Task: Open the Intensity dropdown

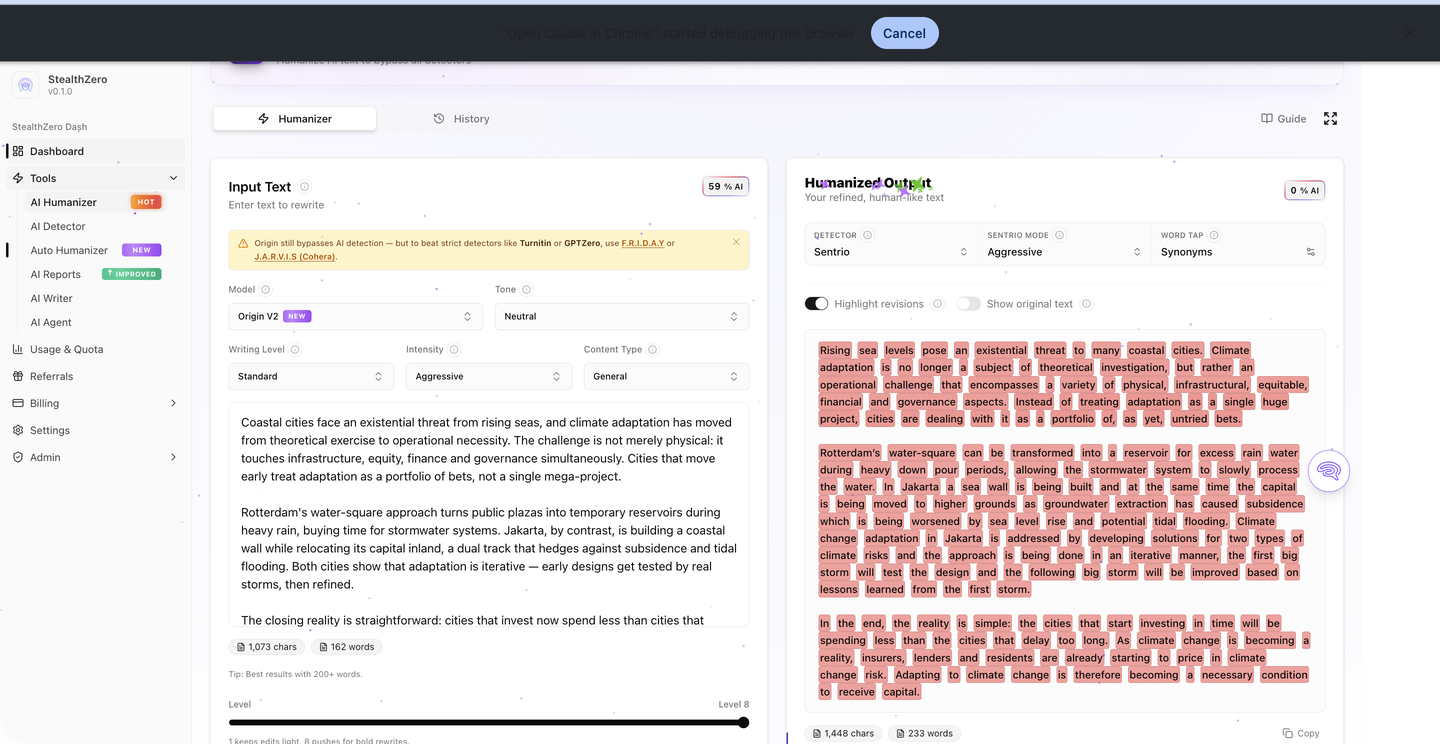Action: pos(488,376)
